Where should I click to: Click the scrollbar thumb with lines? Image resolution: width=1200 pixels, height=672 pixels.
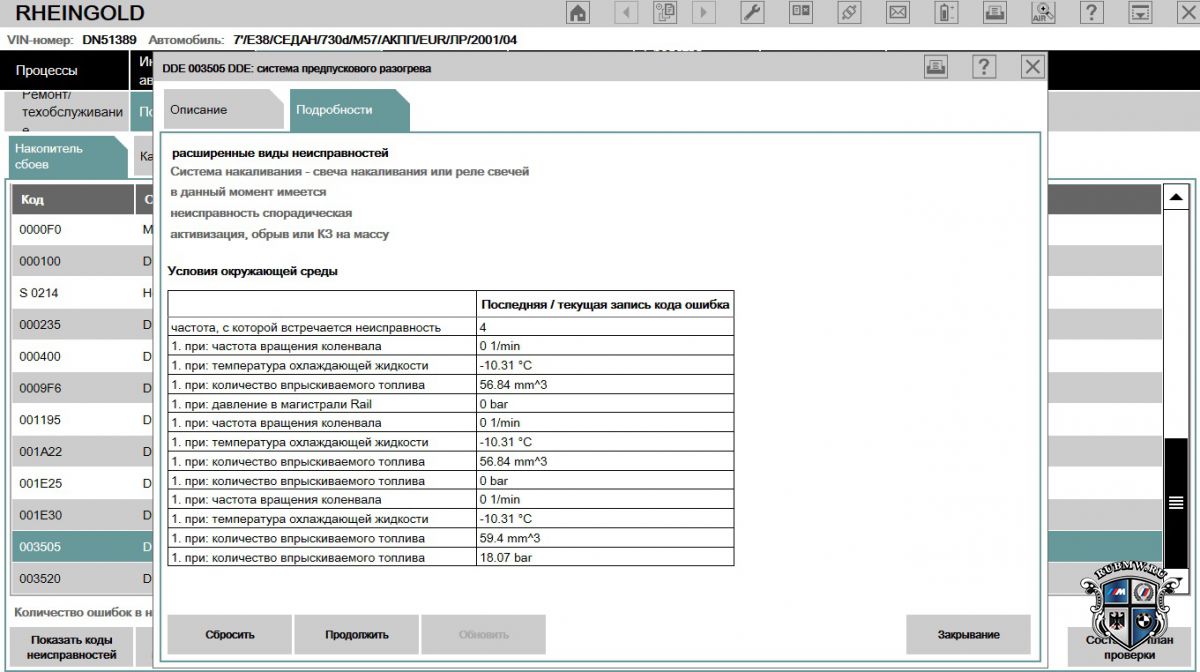[1176, 503]
